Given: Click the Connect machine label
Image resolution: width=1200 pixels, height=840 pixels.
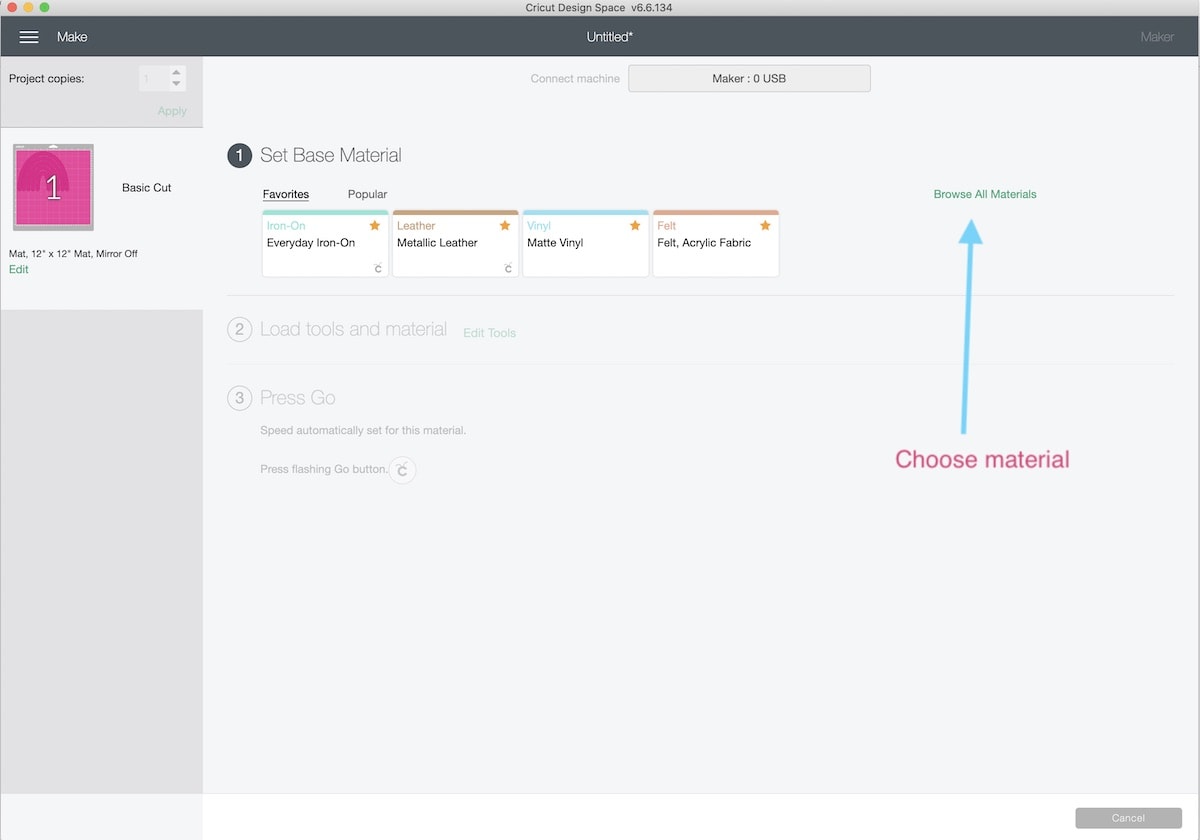Looking at the screenshot, I should [575, 79].
